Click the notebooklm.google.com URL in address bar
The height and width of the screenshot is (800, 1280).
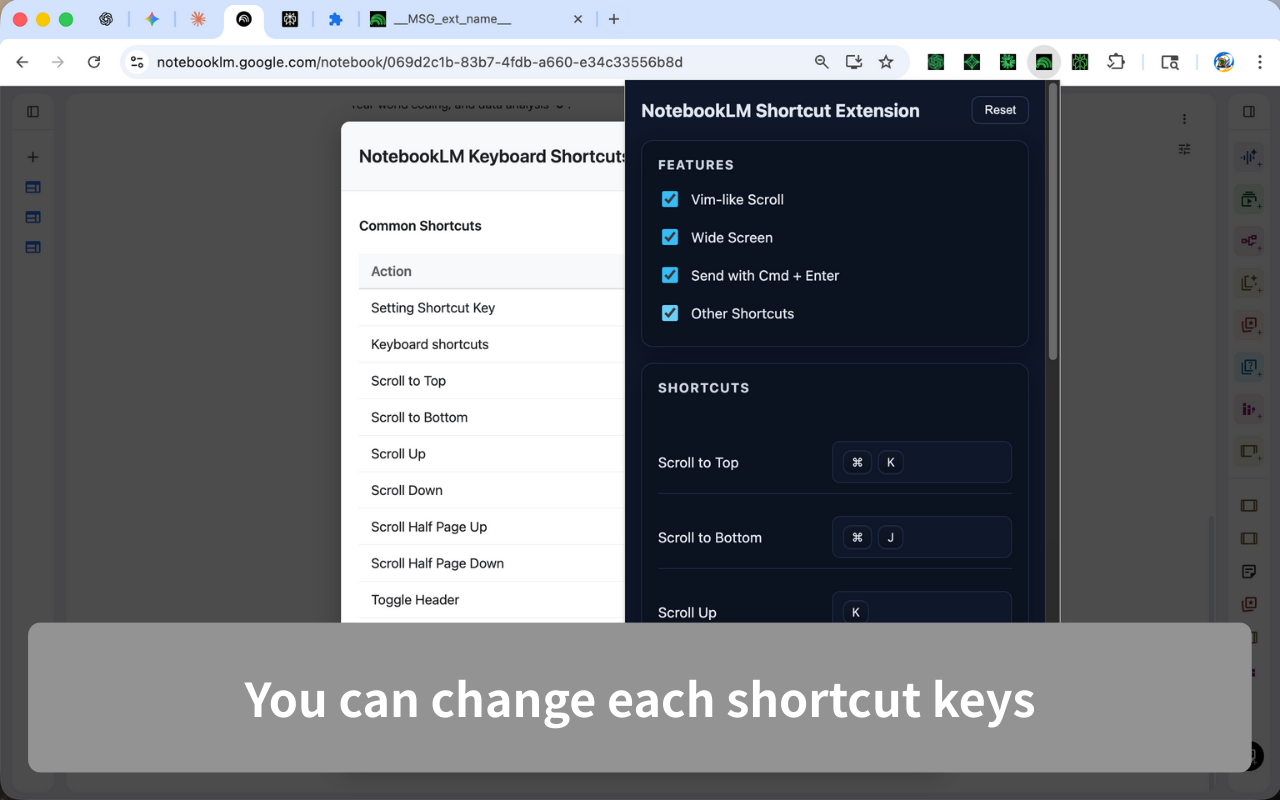pos(420,62)
